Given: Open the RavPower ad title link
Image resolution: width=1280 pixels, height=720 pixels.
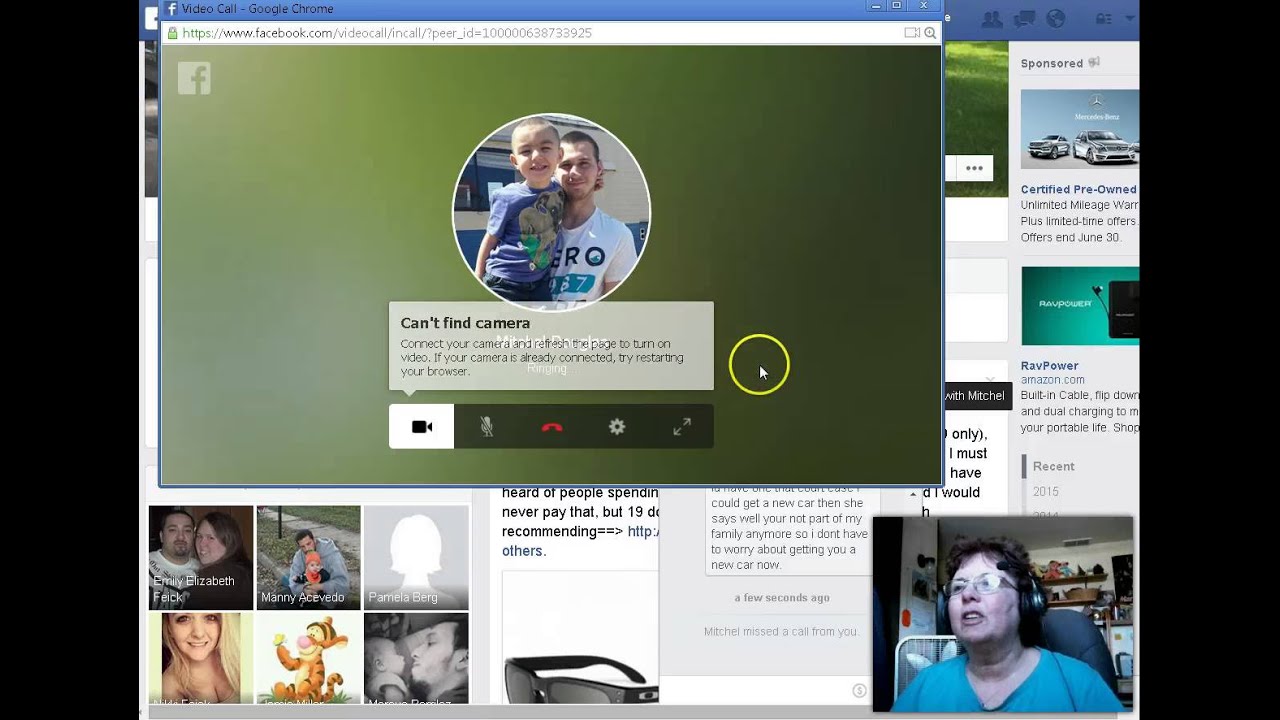Looking at the screenshot, I should tap(1049, 365).
